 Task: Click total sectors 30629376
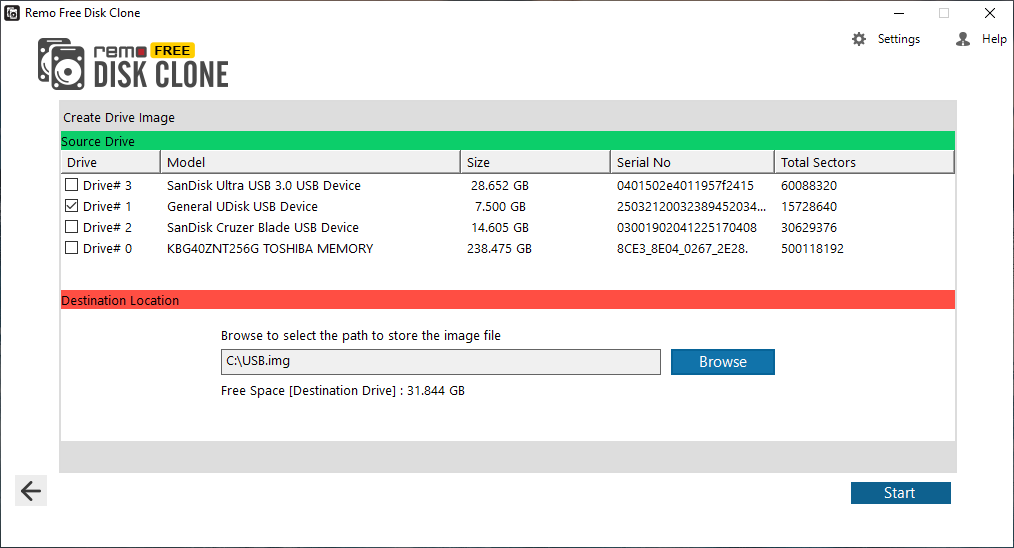click(809, 228)
